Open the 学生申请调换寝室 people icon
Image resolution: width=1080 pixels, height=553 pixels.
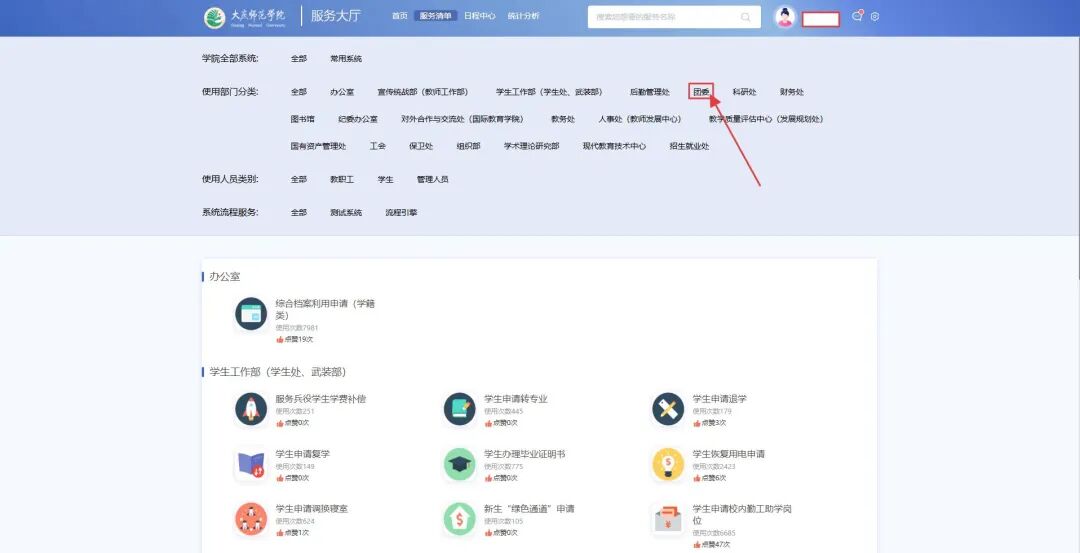point(251,519)
